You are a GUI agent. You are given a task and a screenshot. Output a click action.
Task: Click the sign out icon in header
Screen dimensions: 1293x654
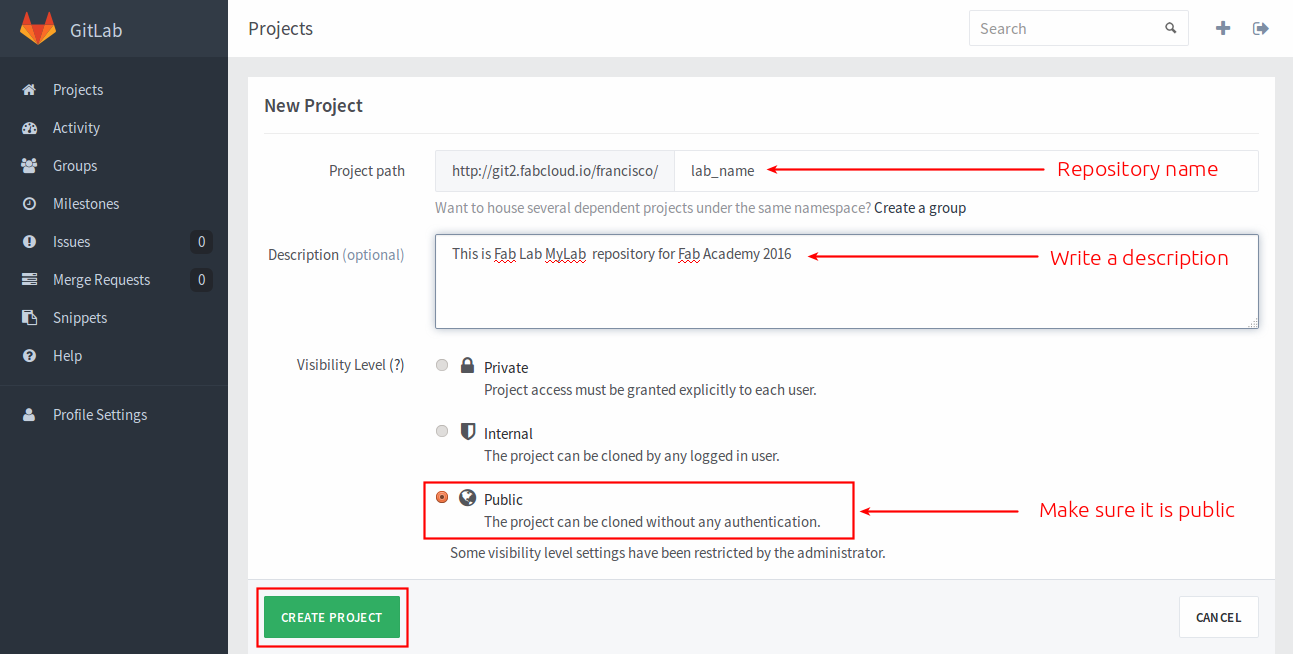pyautogui.click(x=1261, y=29)
